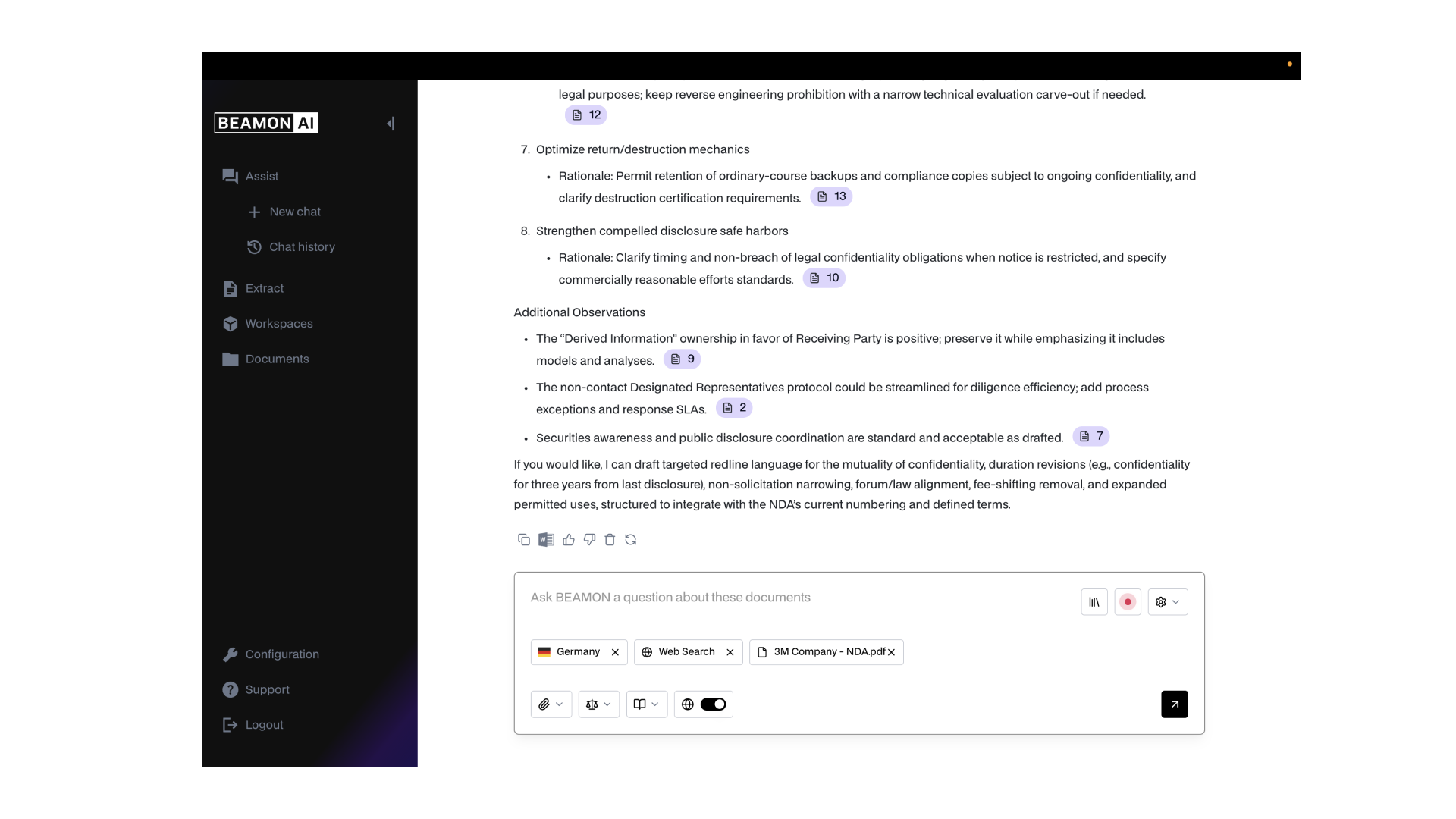Give the response a thumbs down
Screen dimensions: 1456x819
click(589, 540)
